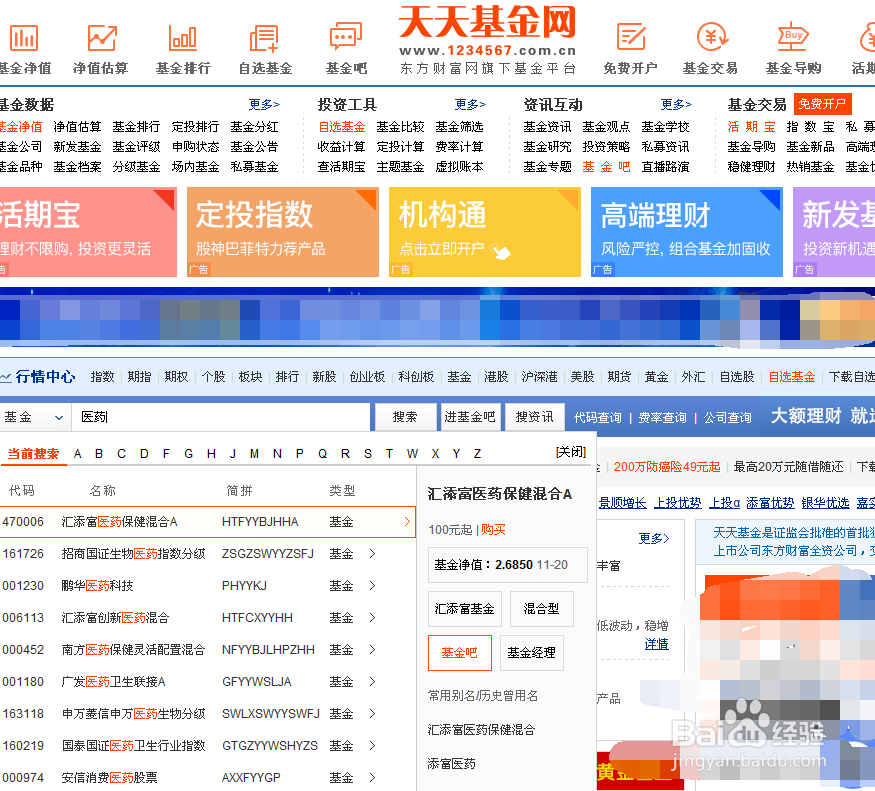Screen dimensions: 875x791
Task: Click the 购买 link for 汇添富医药保健混合A
Action: pos(493,530)
